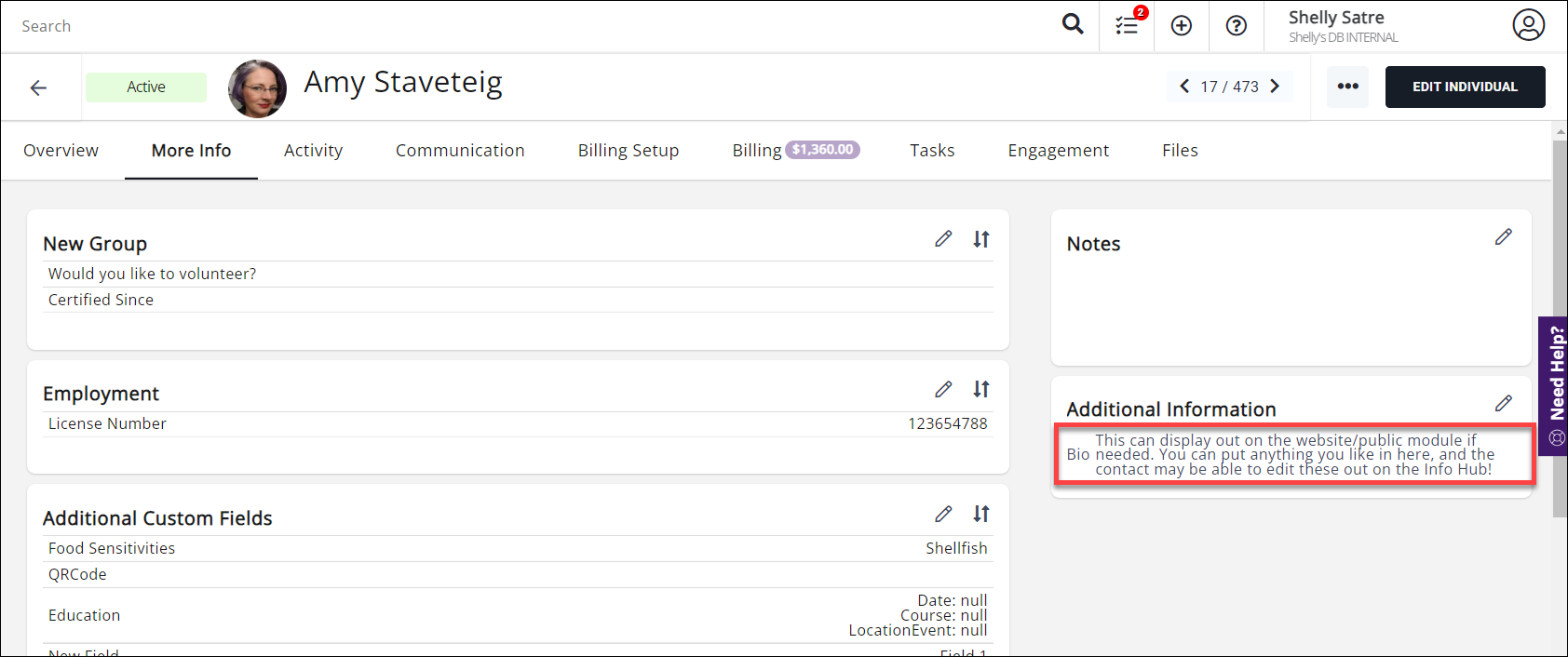Click Amy Staveteig's profile photo
The image size is (1568, 657).
pyautogui.click(x=257, y=88)
